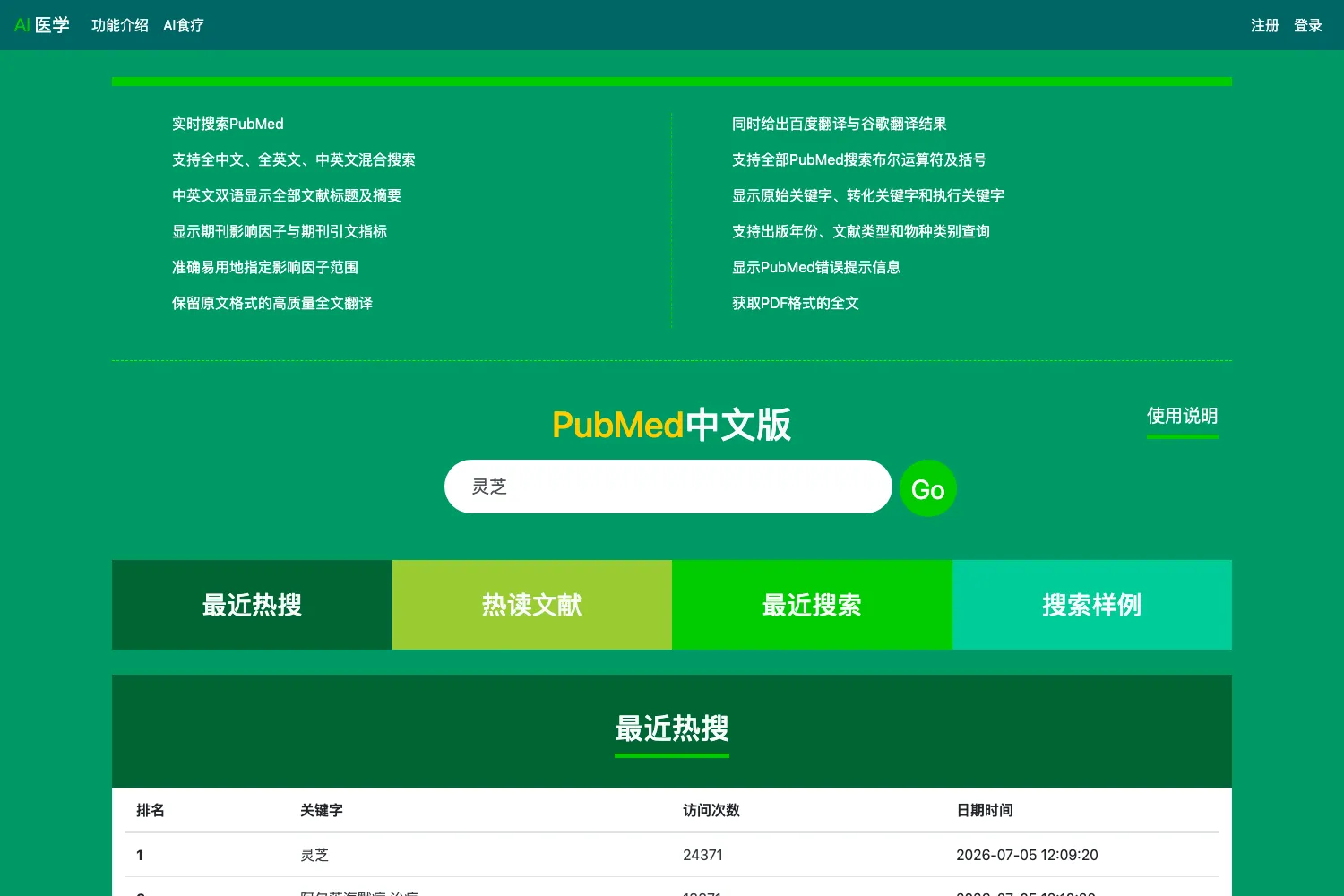Click the green Go search button

928,488
